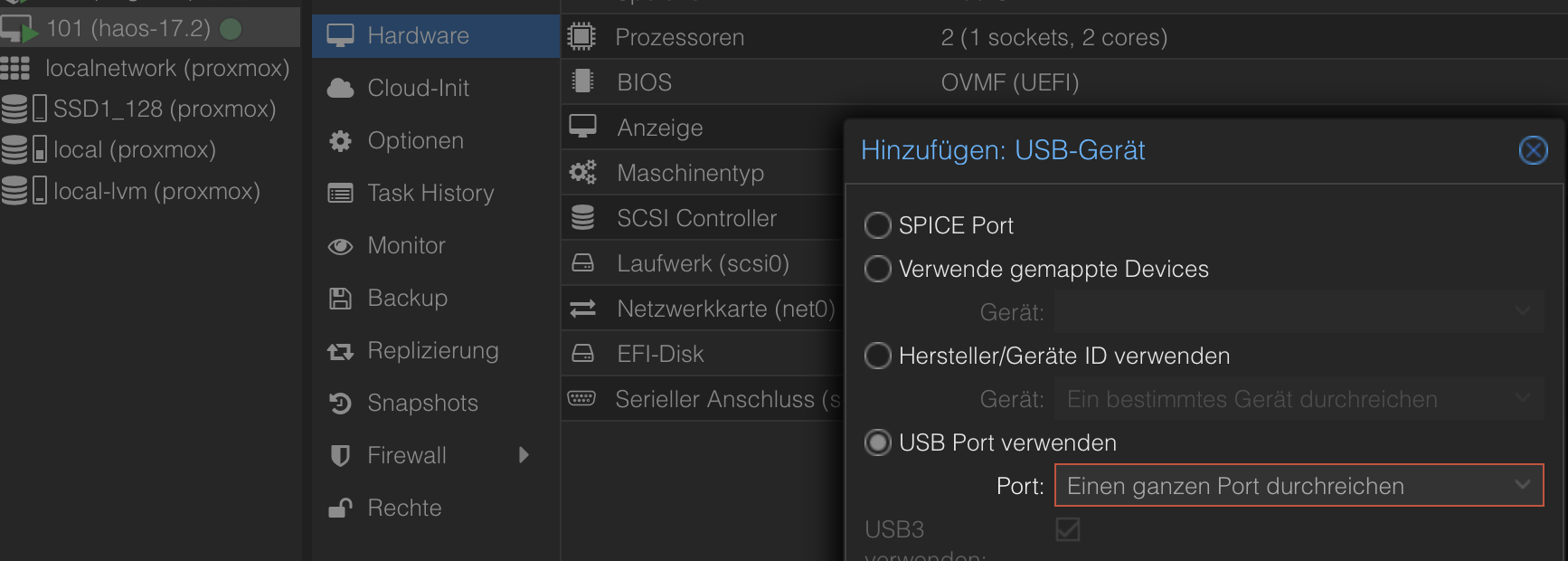The width and height of the screenshot is (1568, 561).
Task: Select VM 101 (haos-17.2) in the tree
Action: tap(136, 27)
